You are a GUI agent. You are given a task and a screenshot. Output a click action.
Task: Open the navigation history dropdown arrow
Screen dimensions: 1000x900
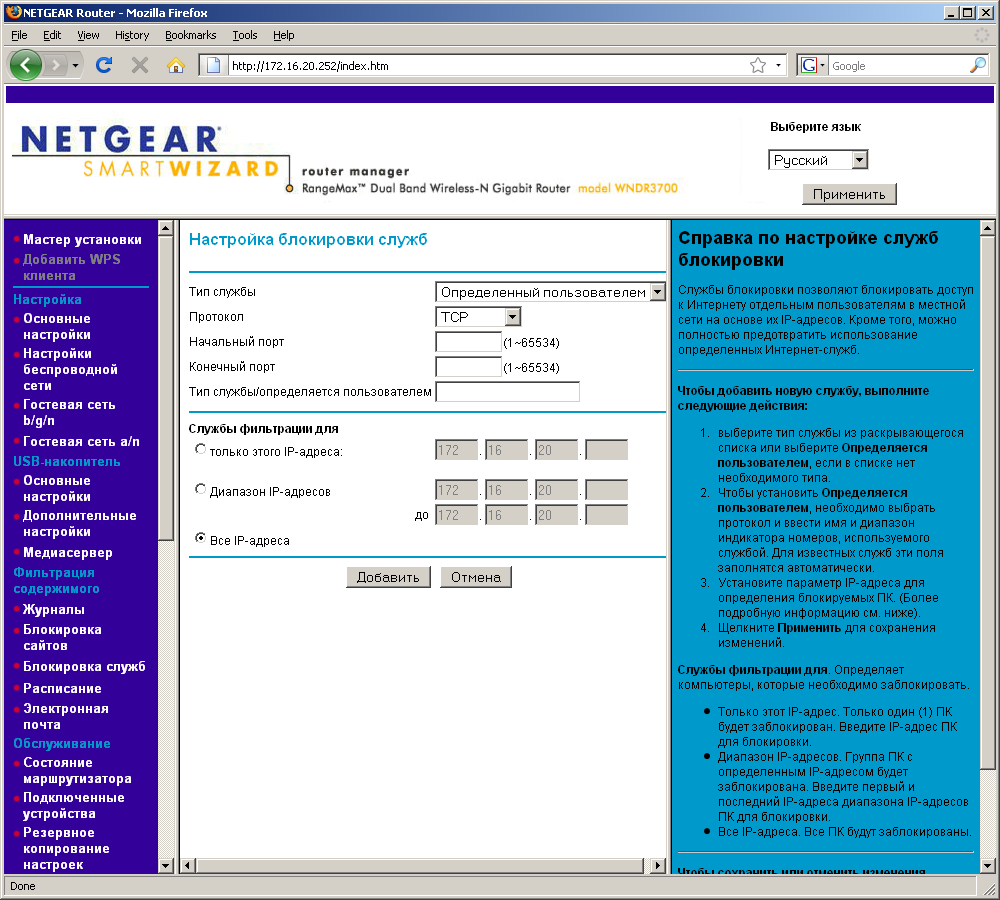pos(75,65)
